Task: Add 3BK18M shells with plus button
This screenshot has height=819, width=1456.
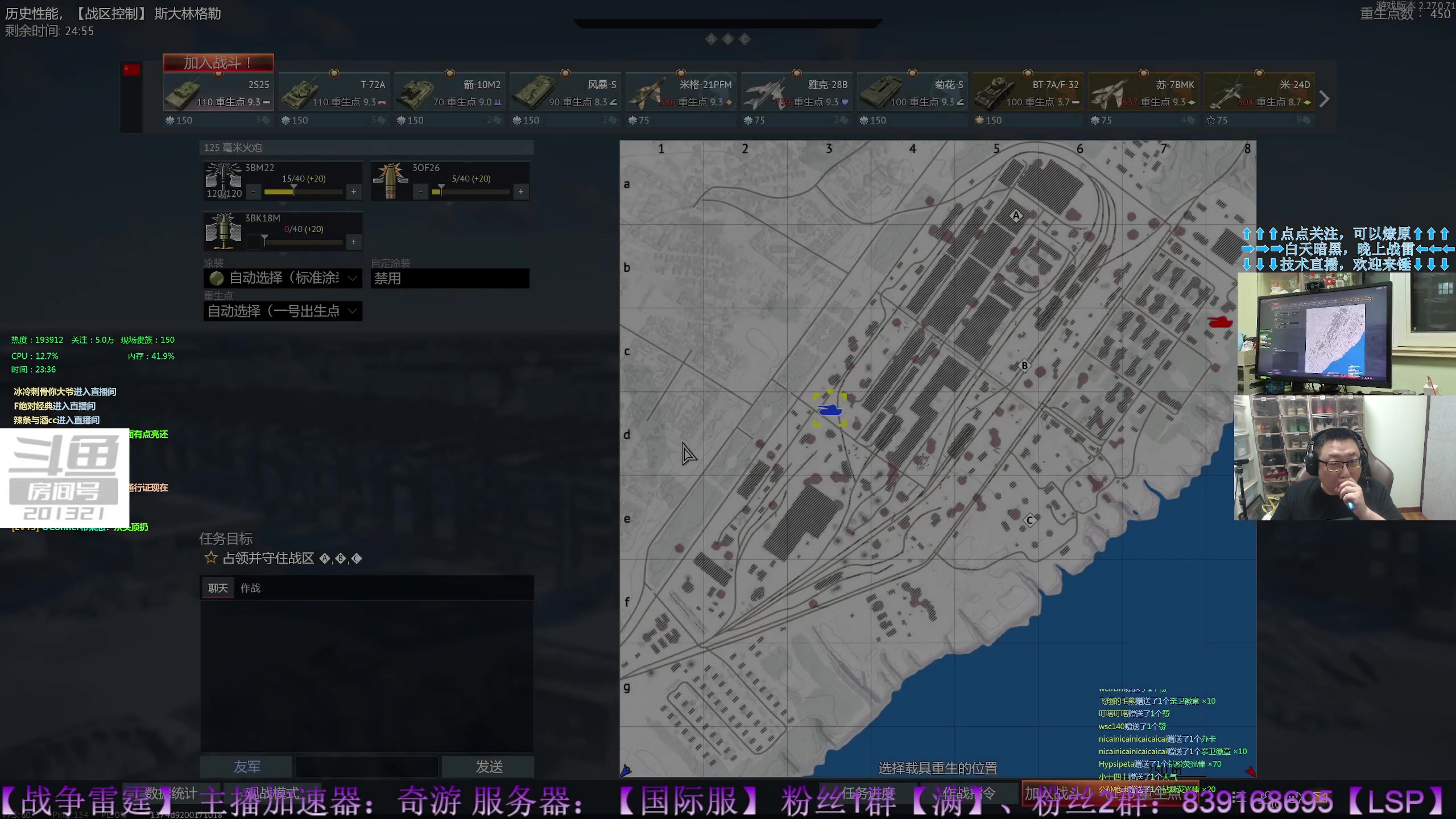Action: (x=354, y=242)
